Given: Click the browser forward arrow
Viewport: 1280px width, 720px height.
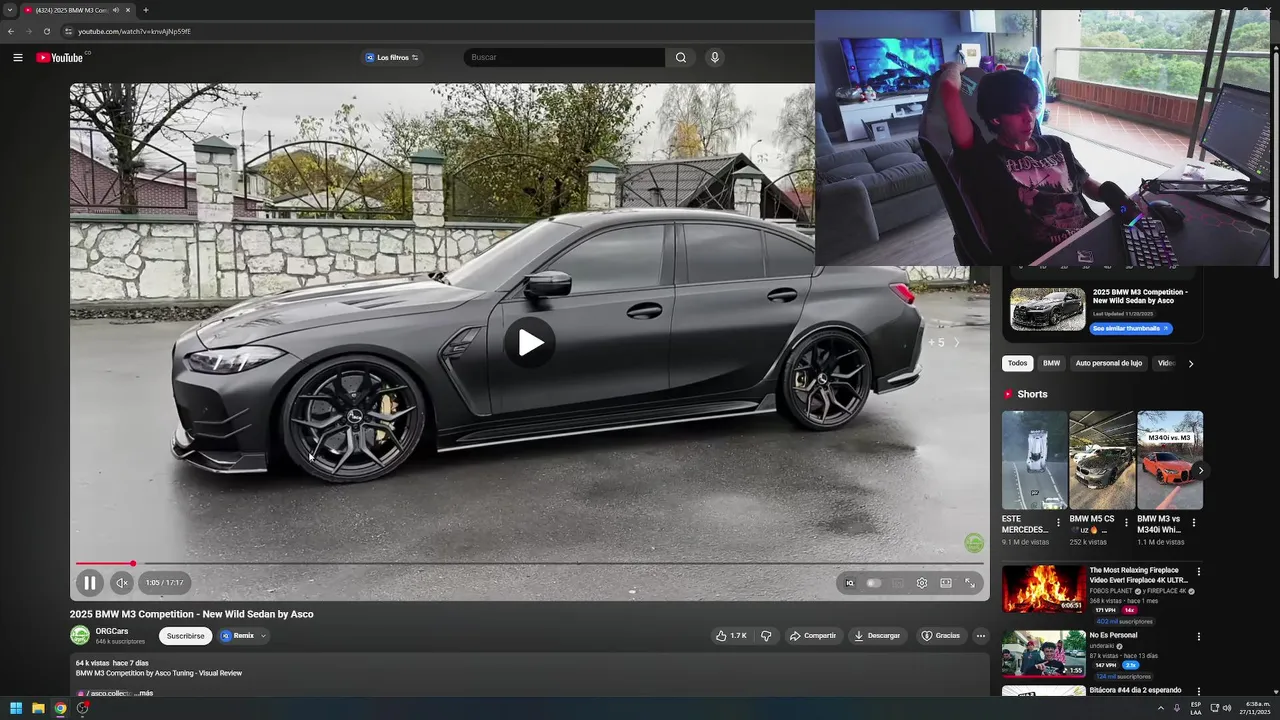Looking at the screenshot, I should click(29, 31).
